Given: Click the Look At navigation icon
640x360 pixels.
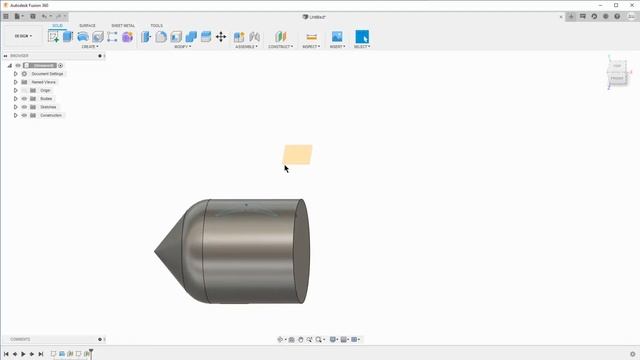Looking at the screenshot, I should point(291,340).
